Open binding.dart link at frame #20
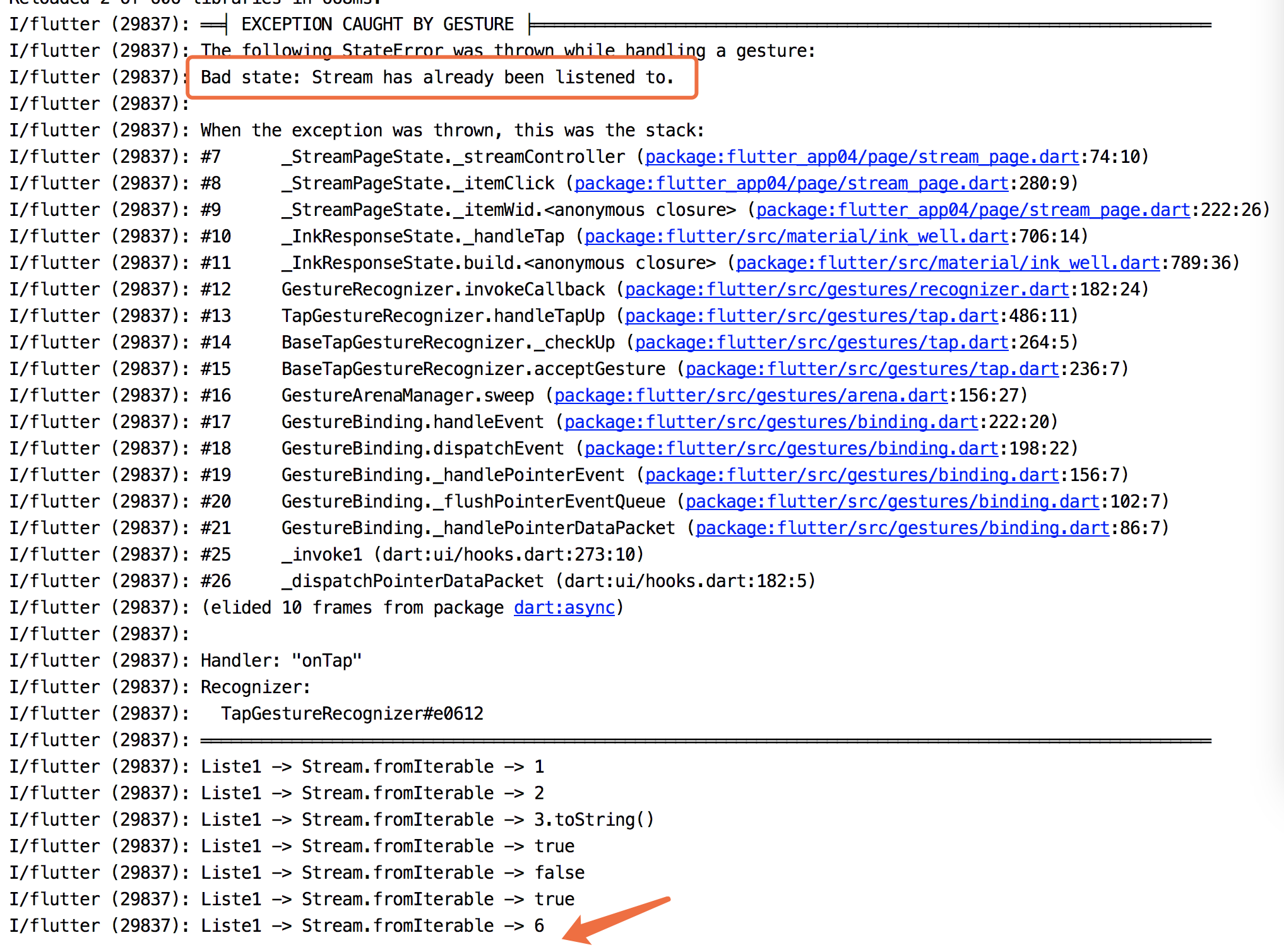 pyautogui.click(x=892, y=501)
